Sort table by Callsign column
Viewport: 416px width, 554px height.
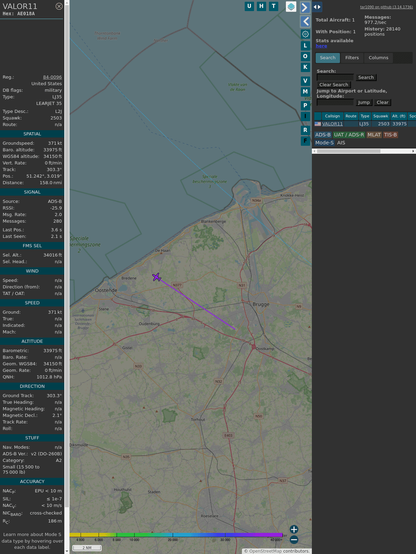(x=332, y=116)
